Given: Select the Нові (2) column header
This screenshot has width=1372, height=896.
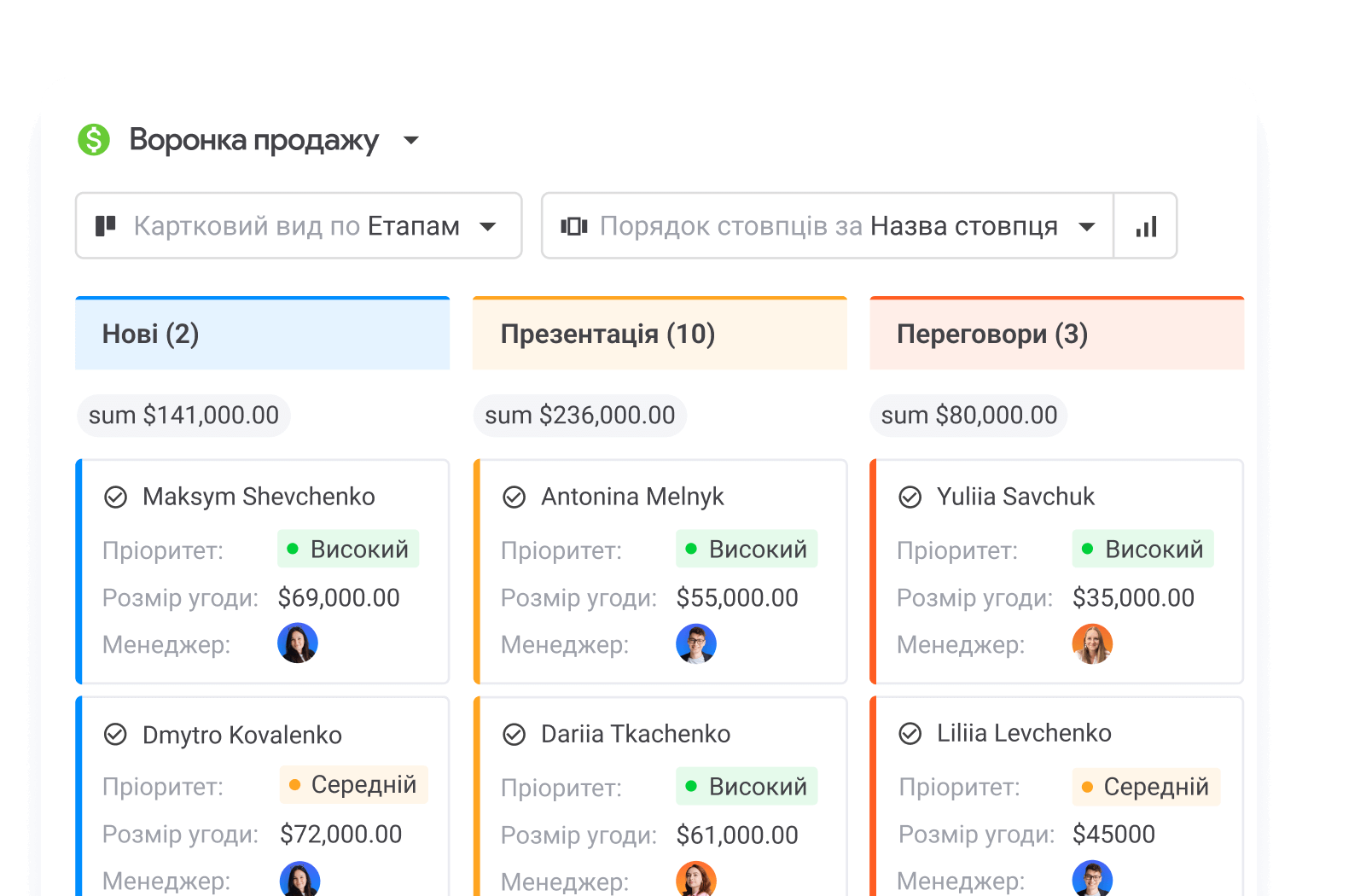Looking at the screenshot, I should point(262,334).
